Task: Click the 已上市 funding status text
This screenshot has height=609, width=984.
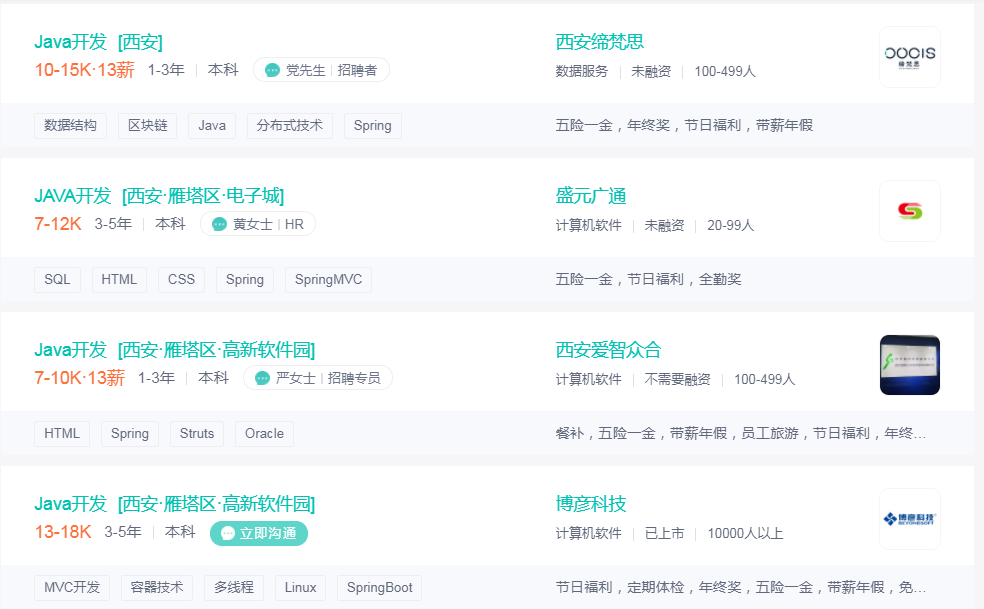Action: (665, 534)
